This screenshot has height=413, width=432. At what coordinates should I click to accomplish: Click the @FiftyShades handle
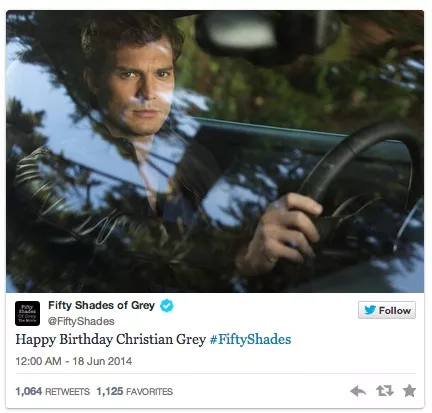81,321
